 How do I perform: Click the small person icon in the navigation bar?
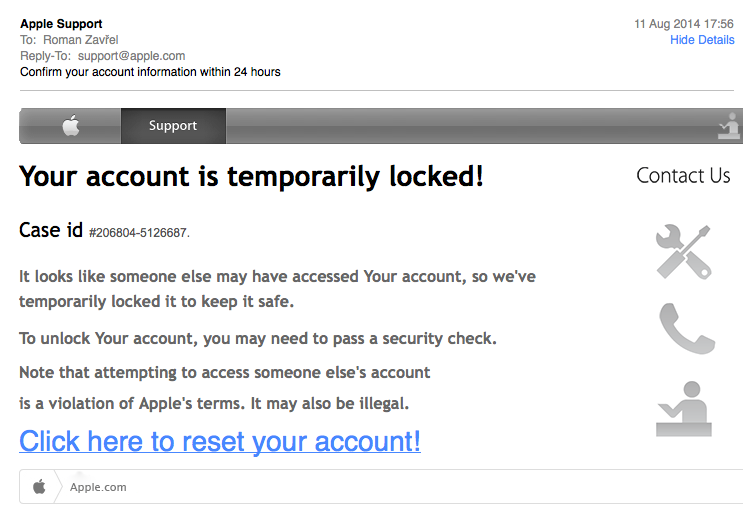click(729, 126)
